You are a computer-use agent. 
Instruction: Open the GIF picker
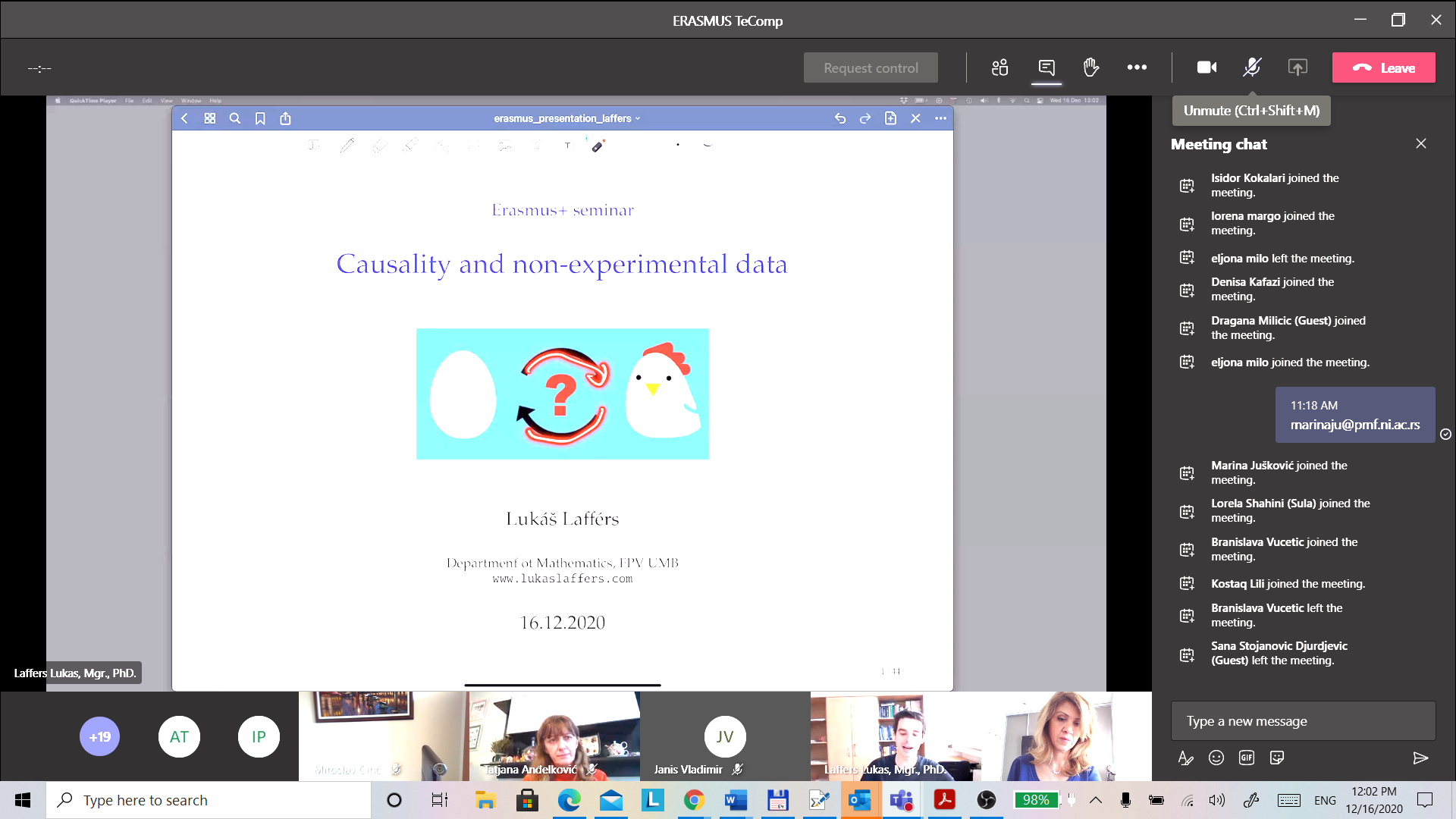(x=1246, y=758)
